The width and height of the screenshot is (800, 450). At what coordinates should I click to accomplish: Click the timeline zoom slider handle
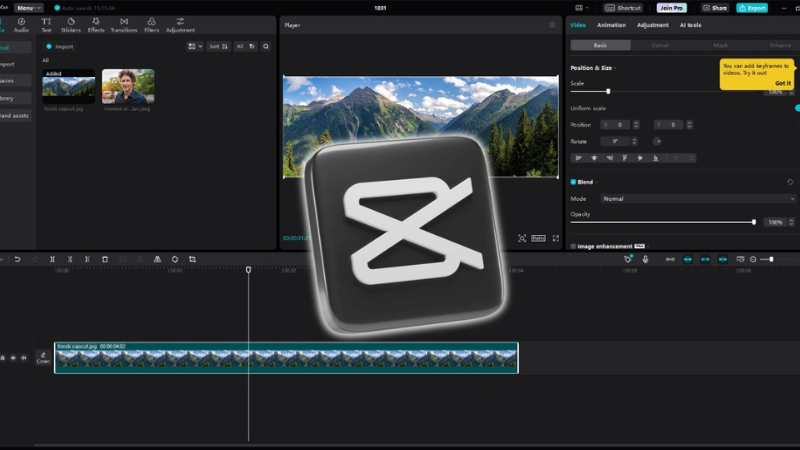click(x=771, y=259)
